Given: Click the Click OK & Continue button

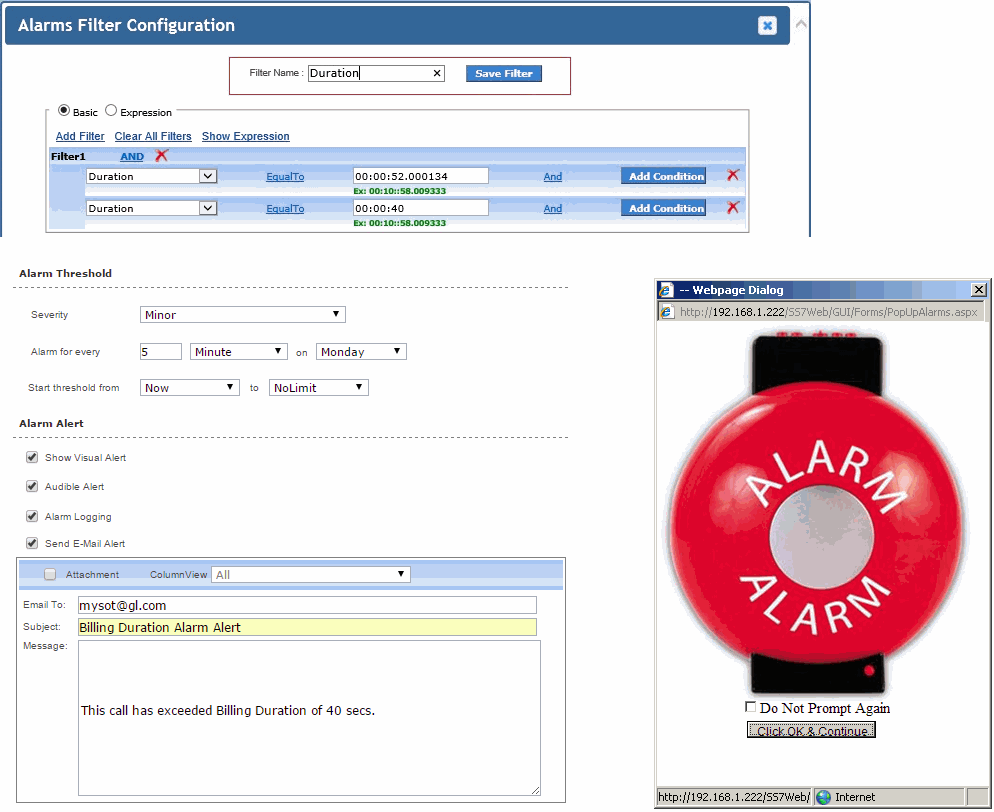Looking at the screenshot, I should point(811,730).
